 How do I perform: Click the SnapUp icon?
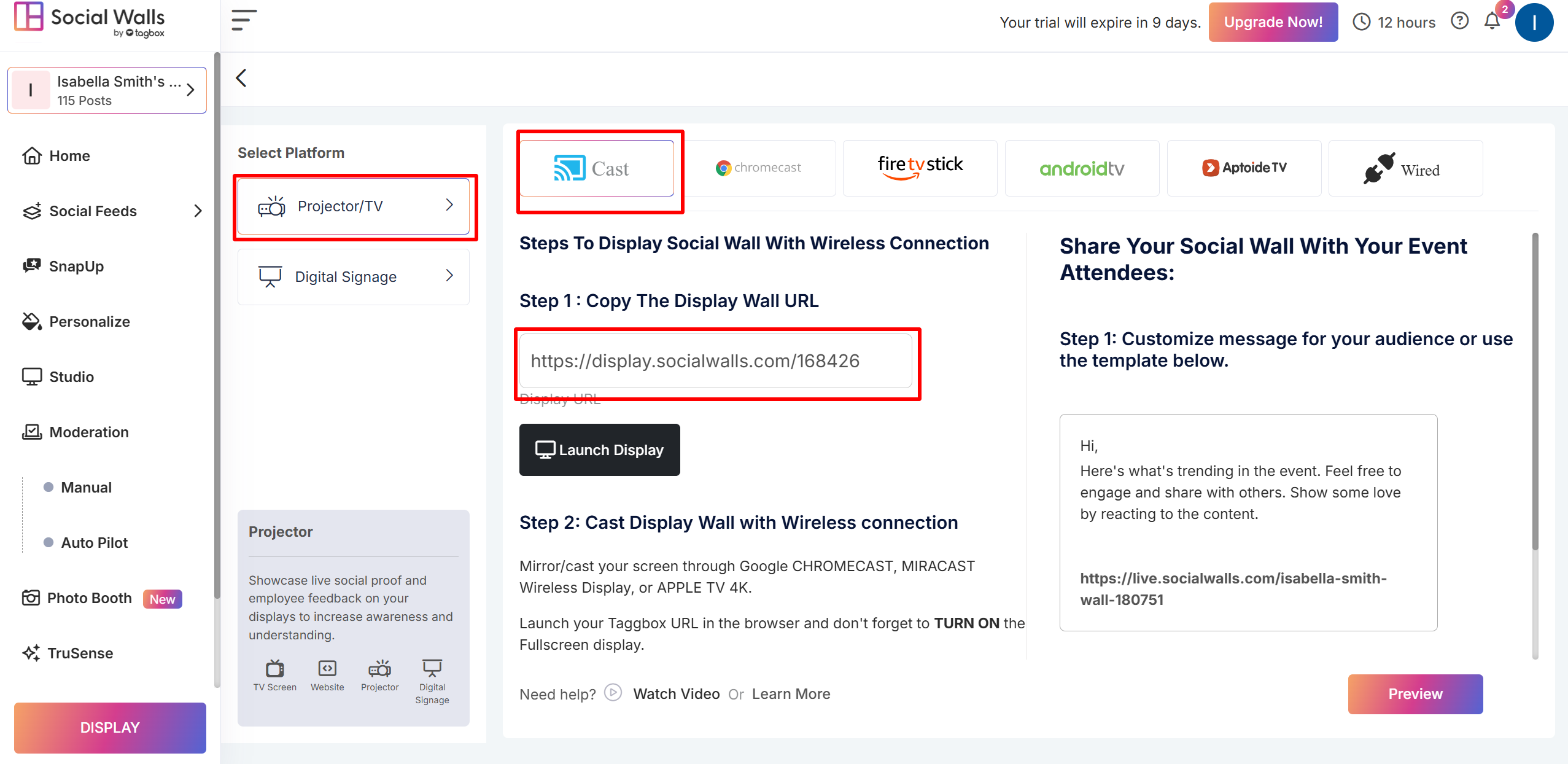pos(32,266)
